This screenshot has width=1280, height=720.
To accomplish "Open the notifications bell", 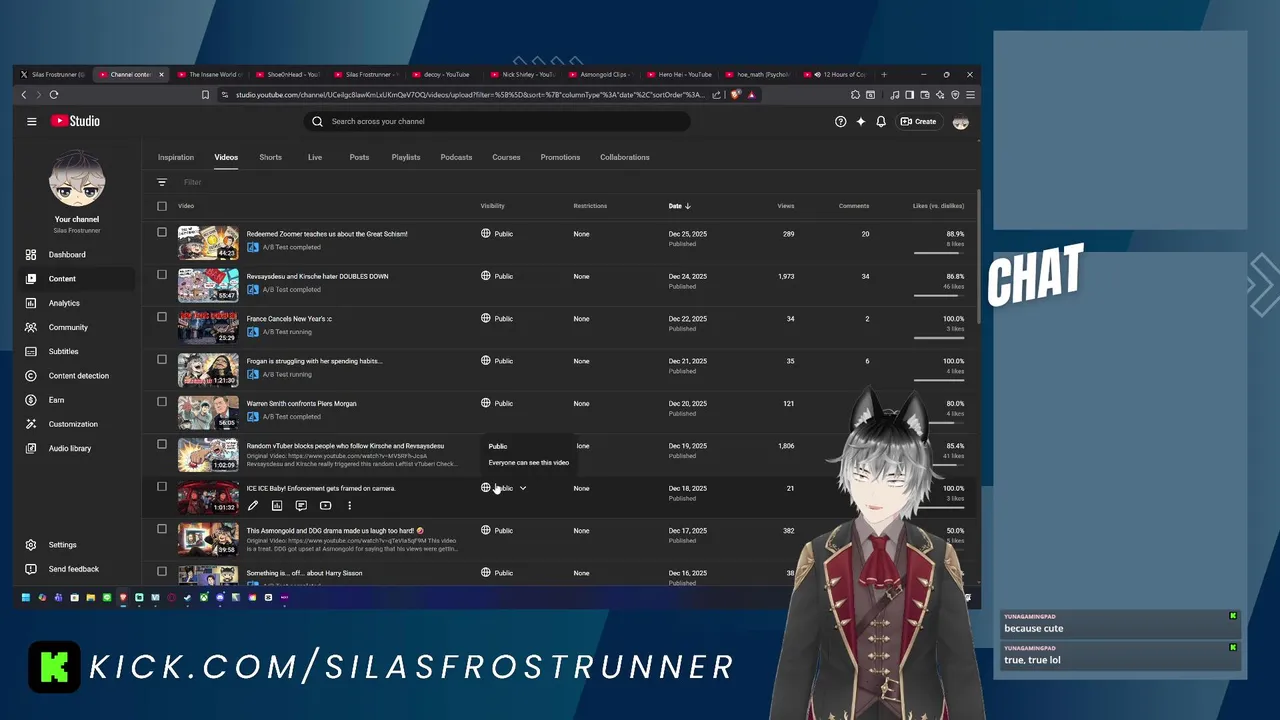I will click(x=881, y=121).
